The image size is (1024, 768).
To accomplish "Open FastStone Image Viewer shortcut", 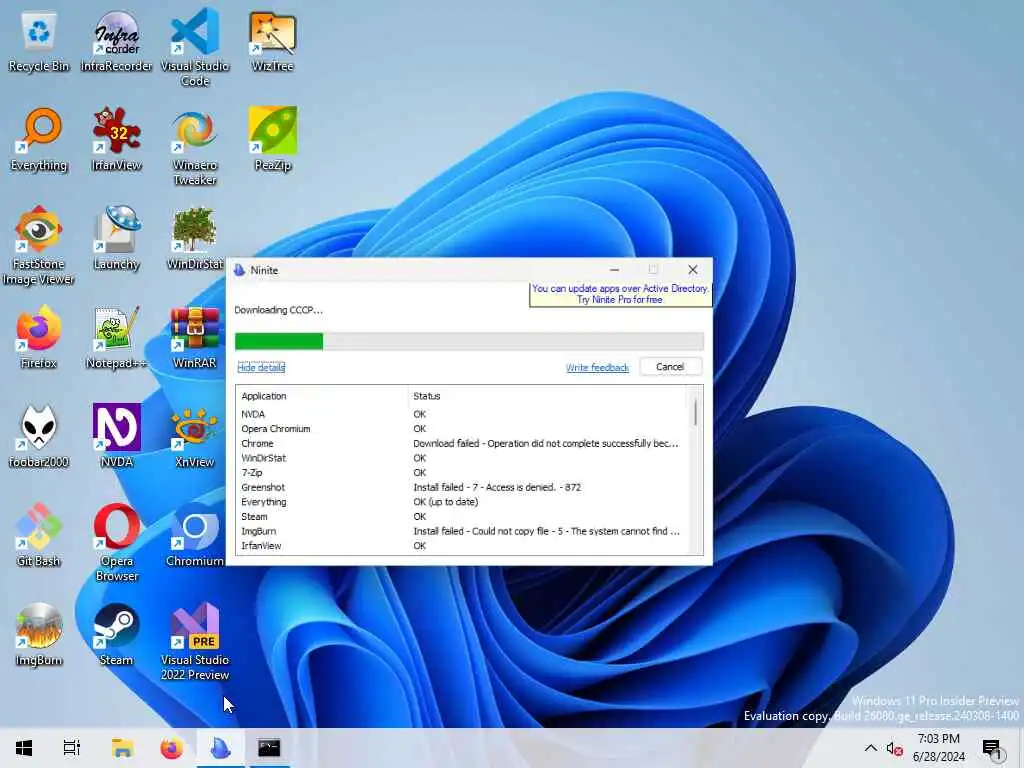I will tap(39, 246).
